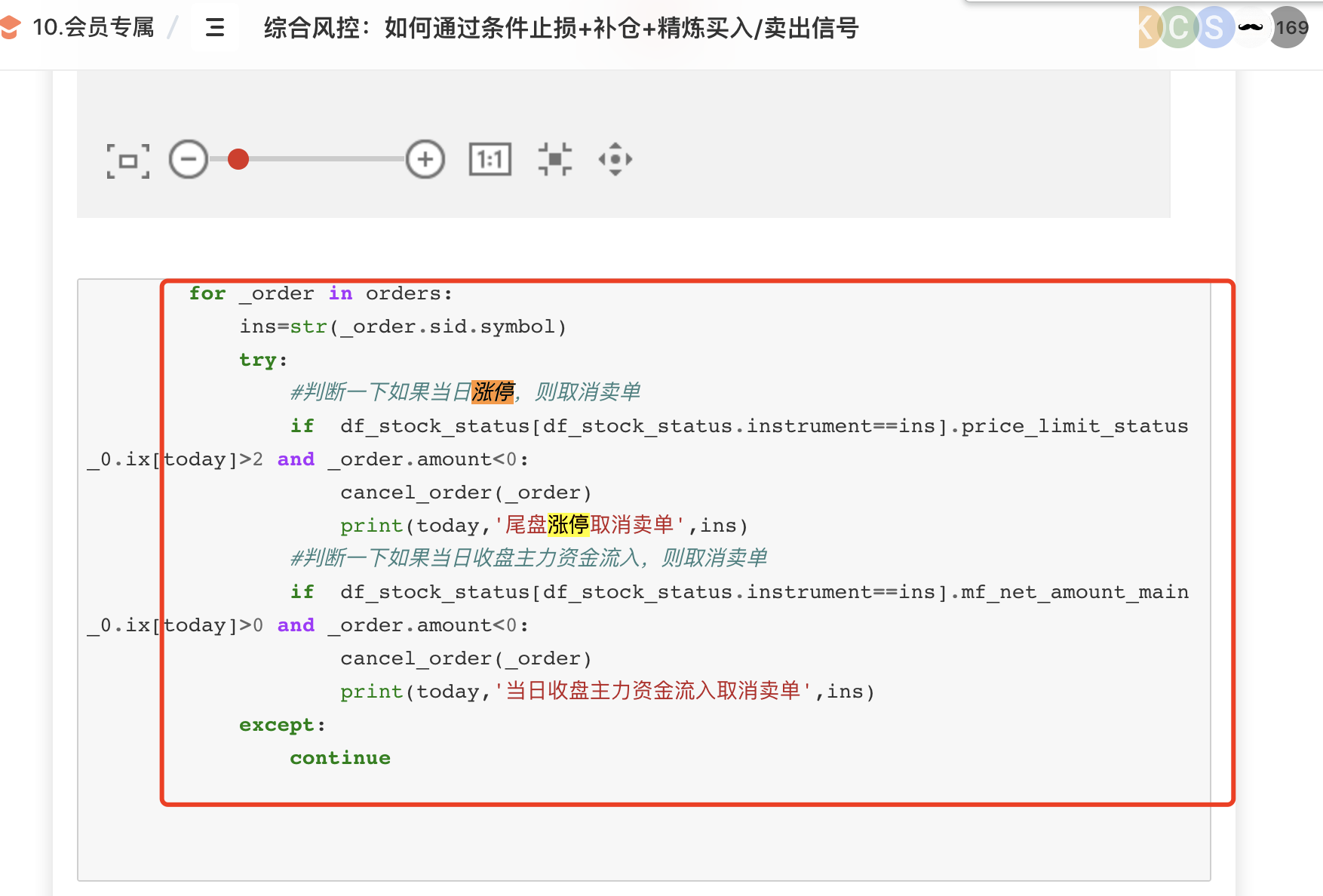
Task: Reset image to 1:1 scale
Action: click(490, 160)
